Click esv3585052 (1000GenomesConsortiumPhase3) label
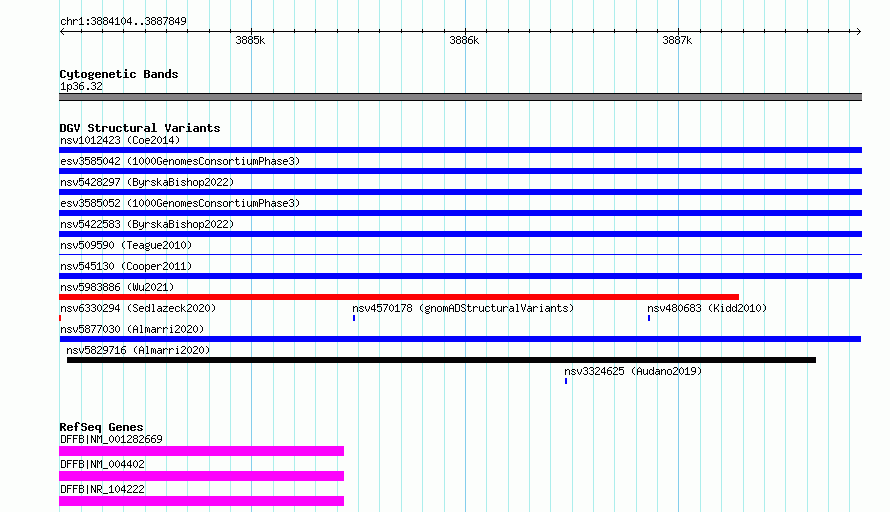890x512 pixels. click(180, 203)
